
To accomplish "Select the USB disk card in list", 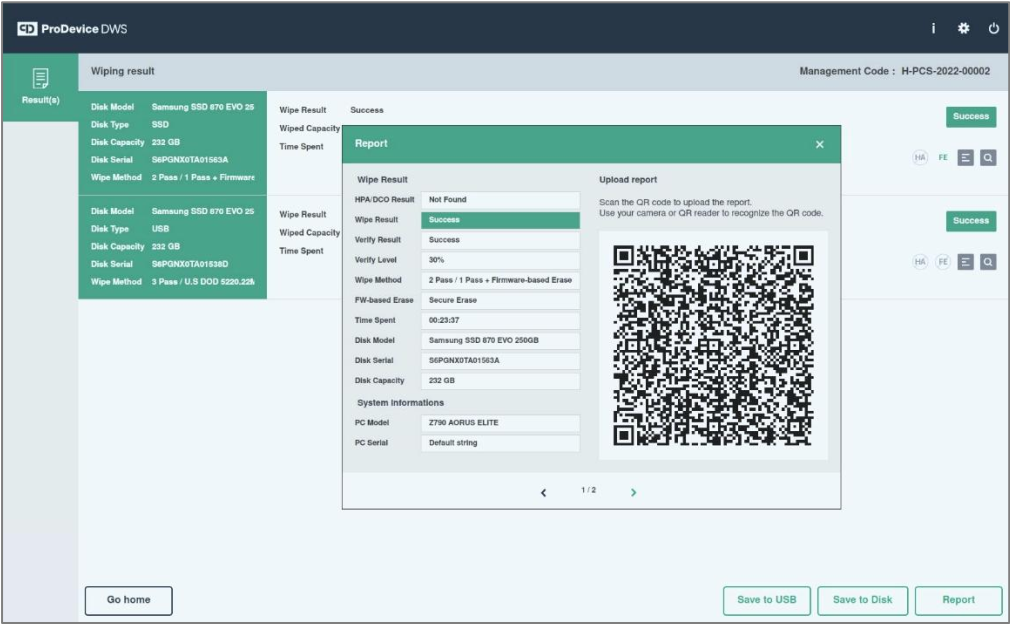I will click(173, 247).
